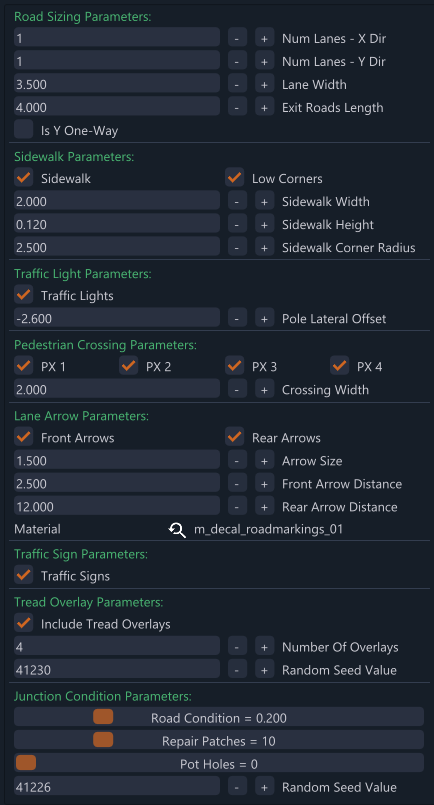Click the Crossing Width input field
This screenshot has height=805, width=434.
[x=117, y=389]
